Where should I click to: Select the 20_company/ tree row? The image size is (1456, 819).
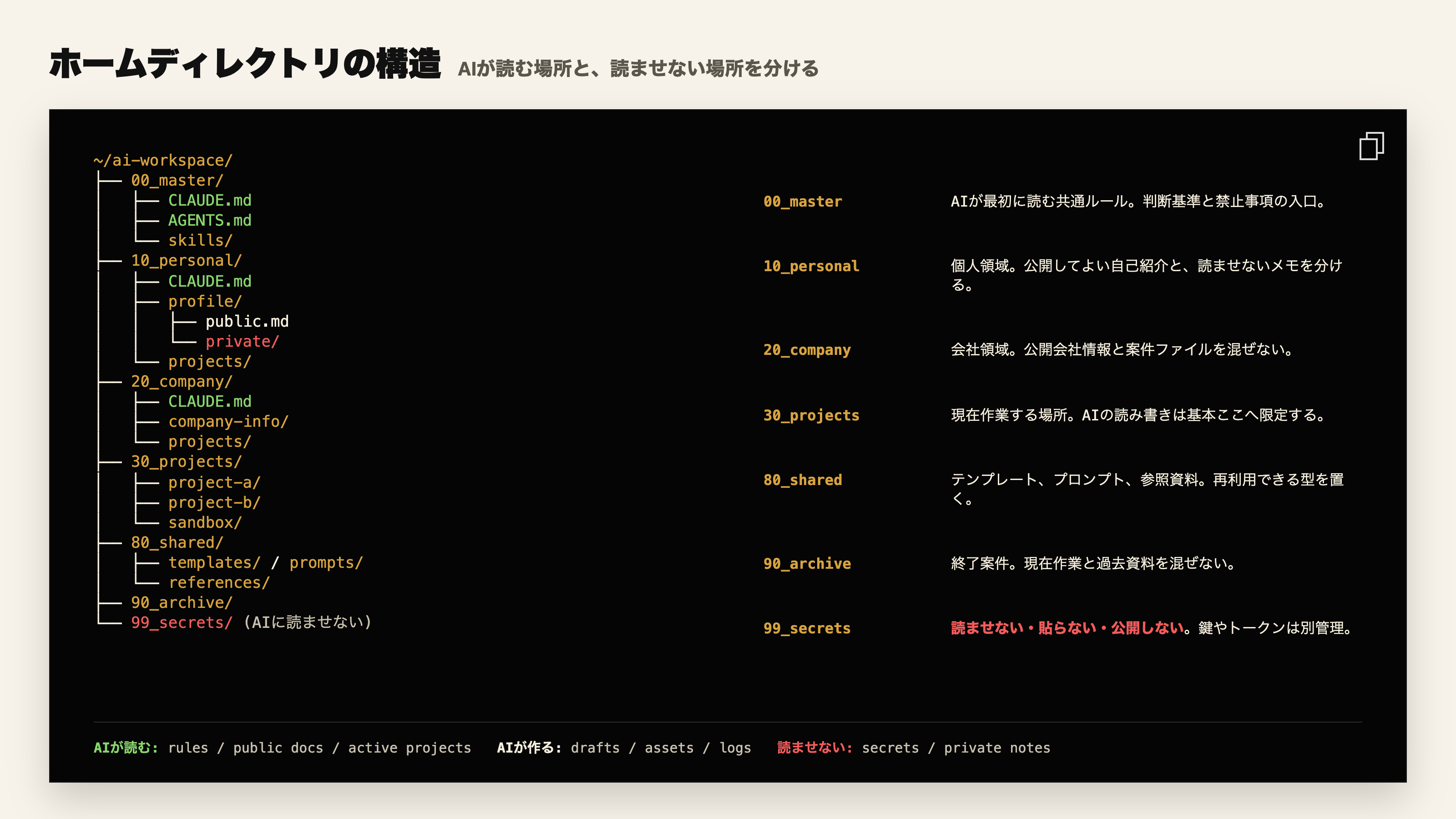[x=182, y=382]
